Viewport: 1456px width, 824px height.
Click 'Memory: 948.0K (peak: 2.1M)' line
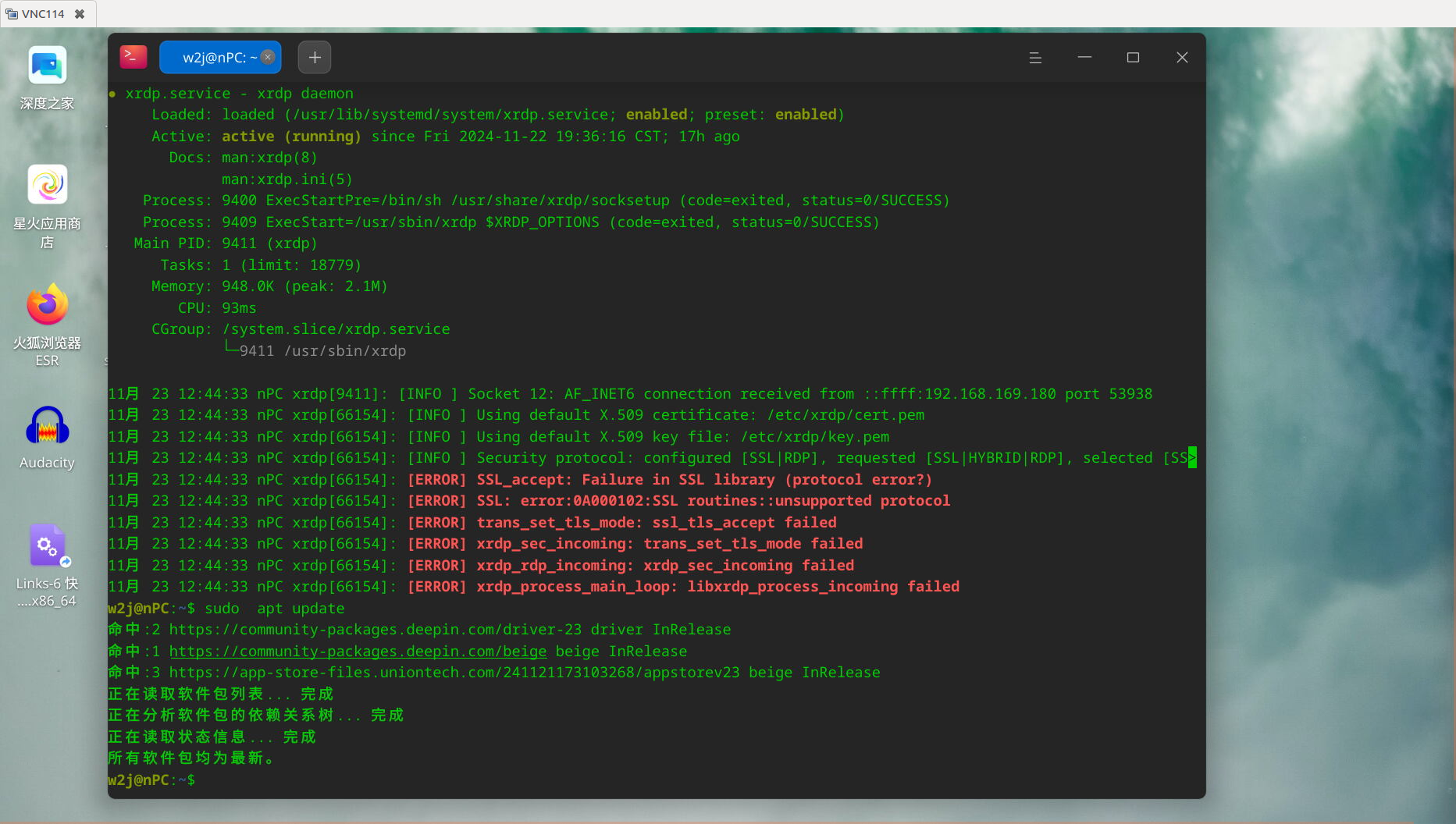269,286
